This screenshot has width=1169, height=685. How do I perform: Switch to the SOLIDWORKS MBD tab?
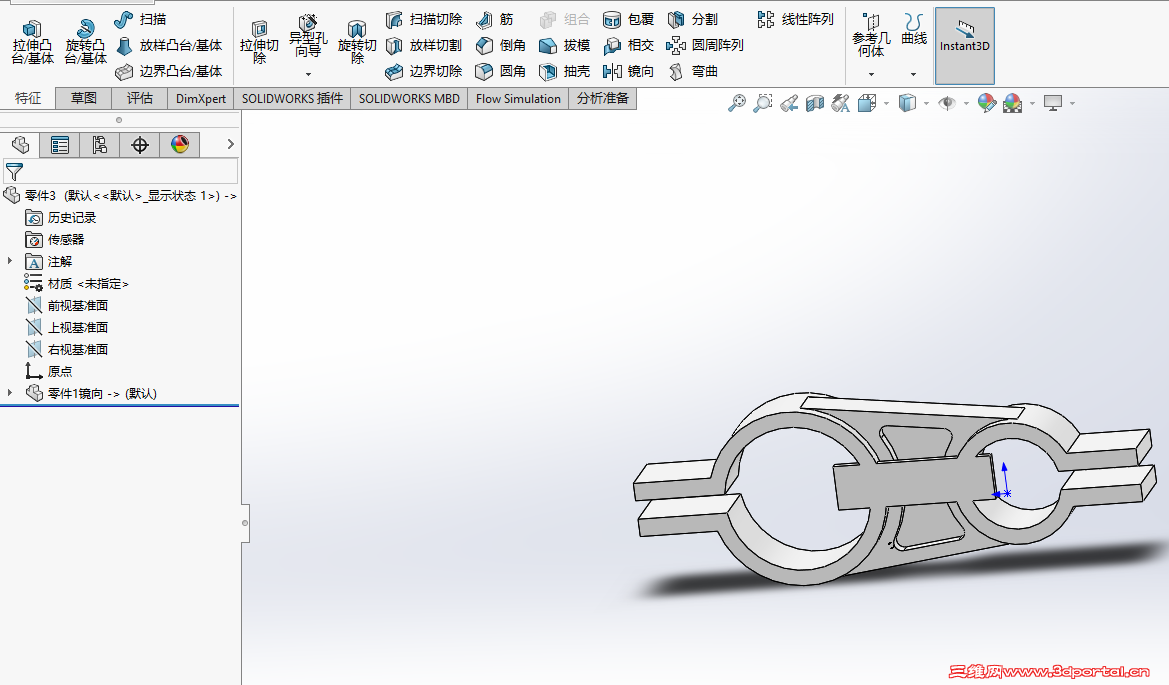click(409, 98)
